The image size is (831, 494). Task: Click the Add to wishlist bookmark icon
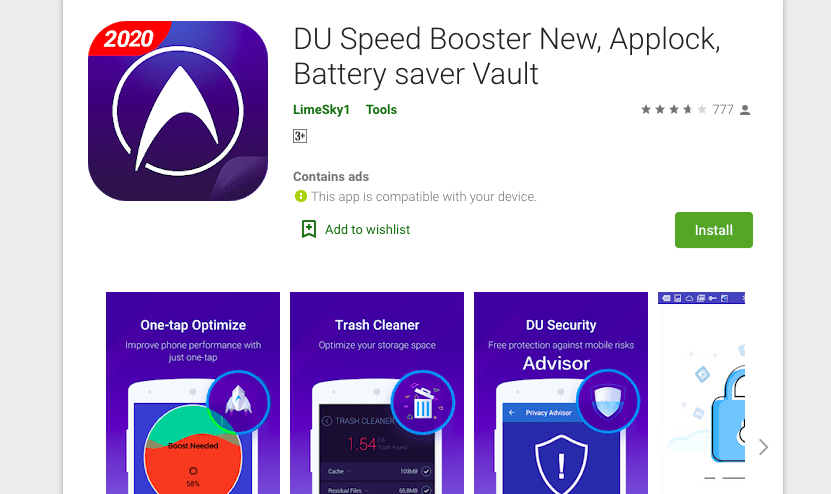[308, 229]
